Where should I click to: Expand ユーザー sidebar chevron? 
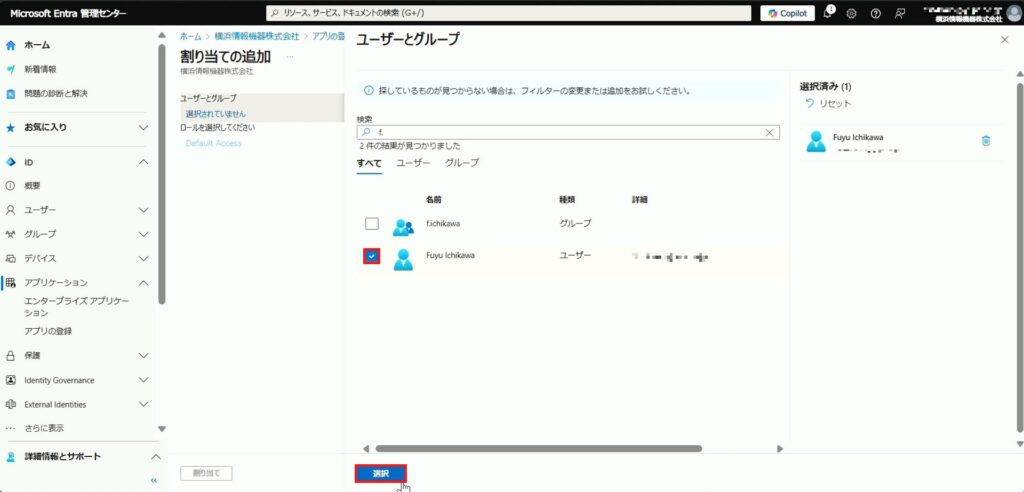point(144,210)
